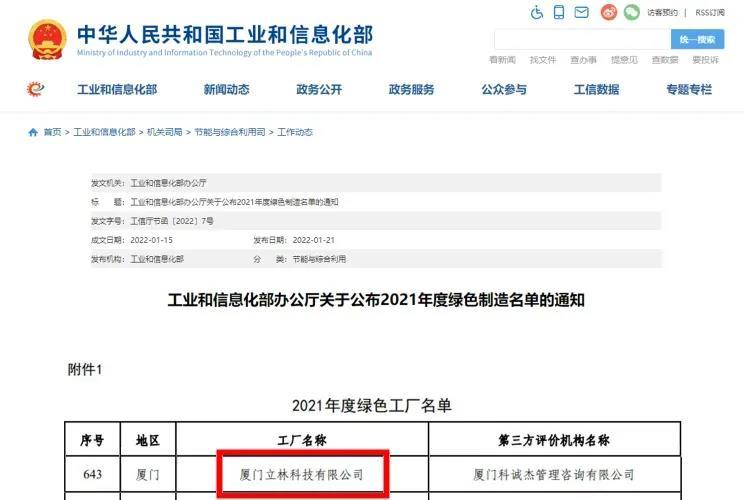Open the 访客预约 link

point(662,13)
